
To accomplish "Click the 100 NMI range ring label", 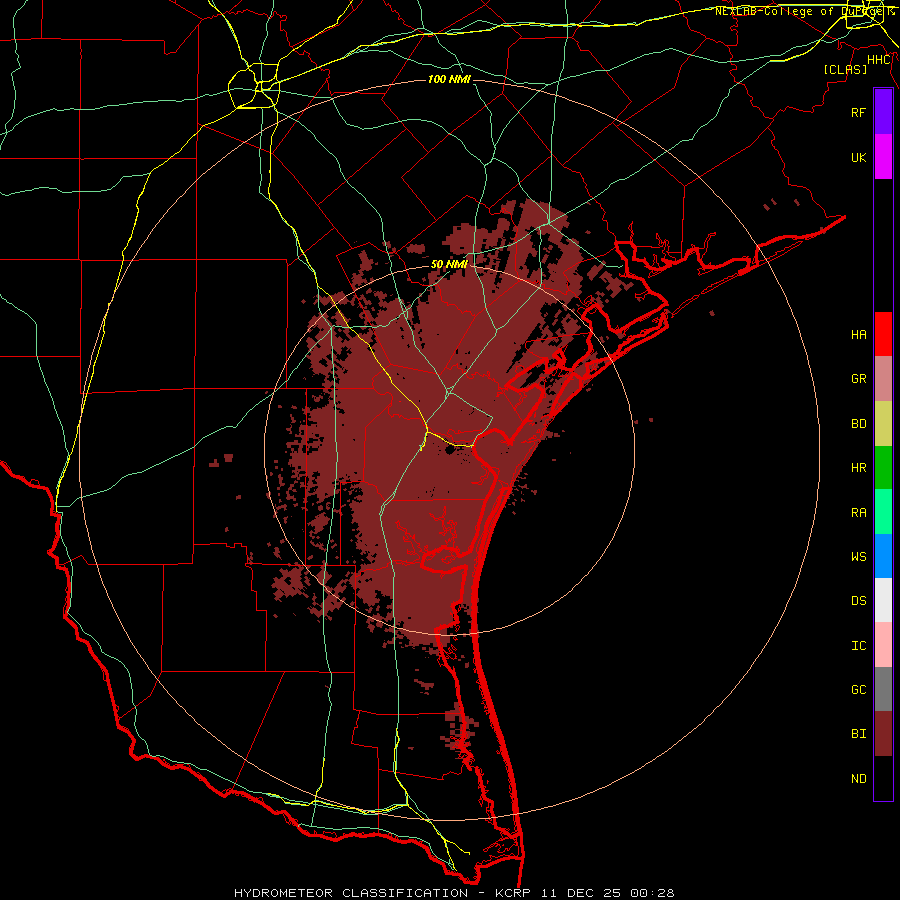I will [449, 79].
